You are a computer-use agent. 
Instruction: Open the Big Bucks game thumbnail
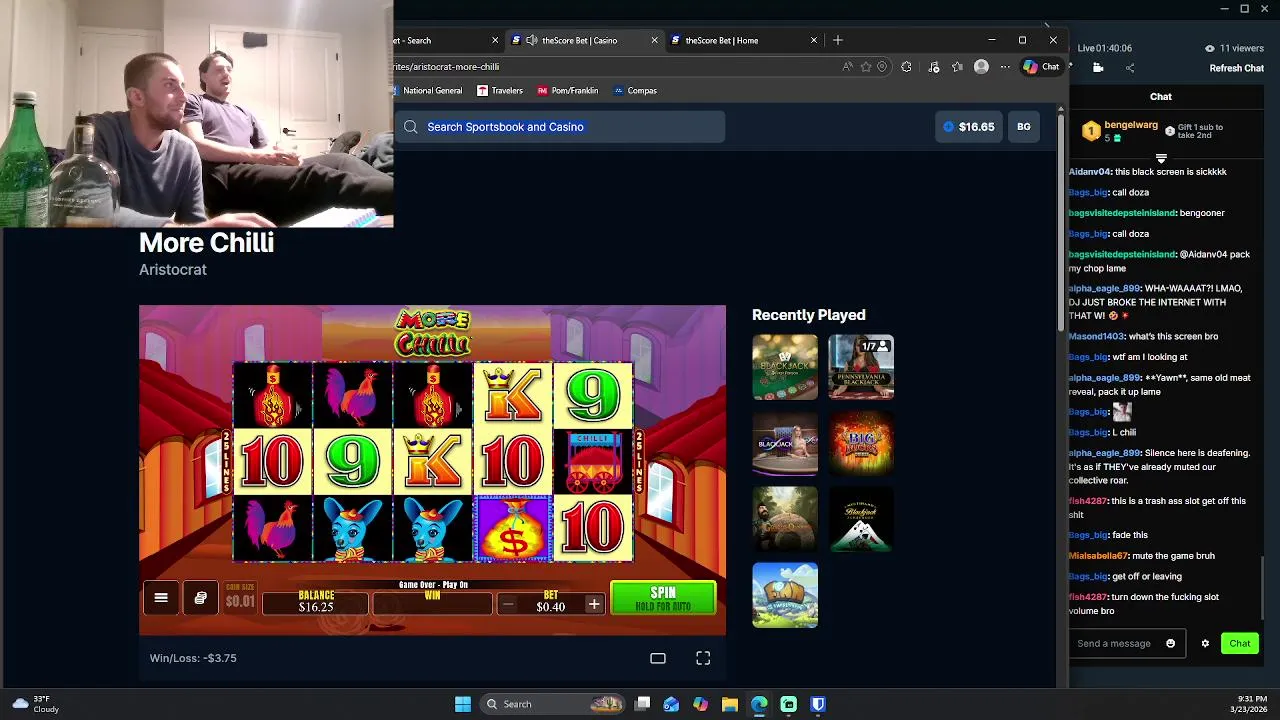(861, 443)
